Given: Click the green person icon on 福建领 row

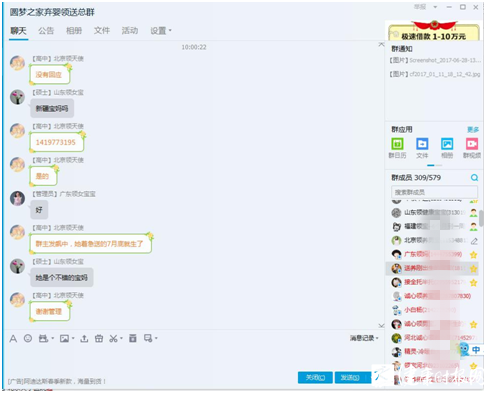Looking at the screenshot, I should (x=473, y=227).
